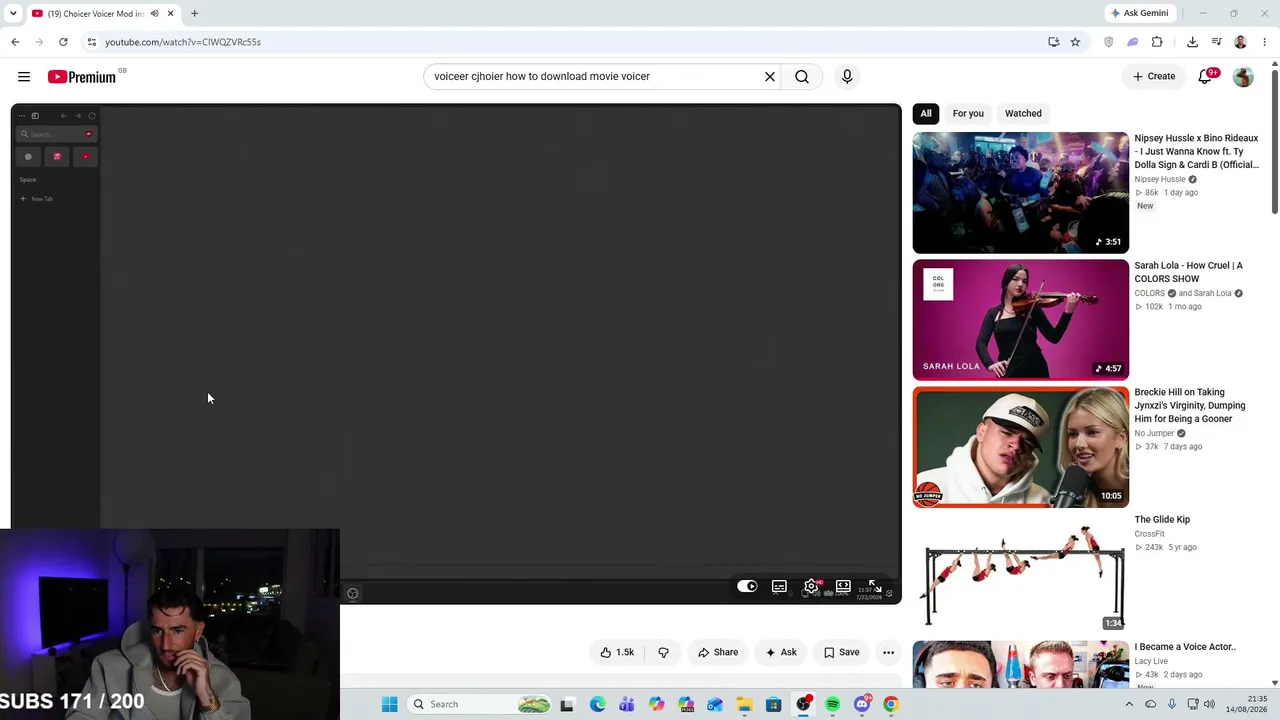Open the YouTube guide hamburger menu
The width and height of the screenshot is (1280, 720).
click(x=24, y=77)
